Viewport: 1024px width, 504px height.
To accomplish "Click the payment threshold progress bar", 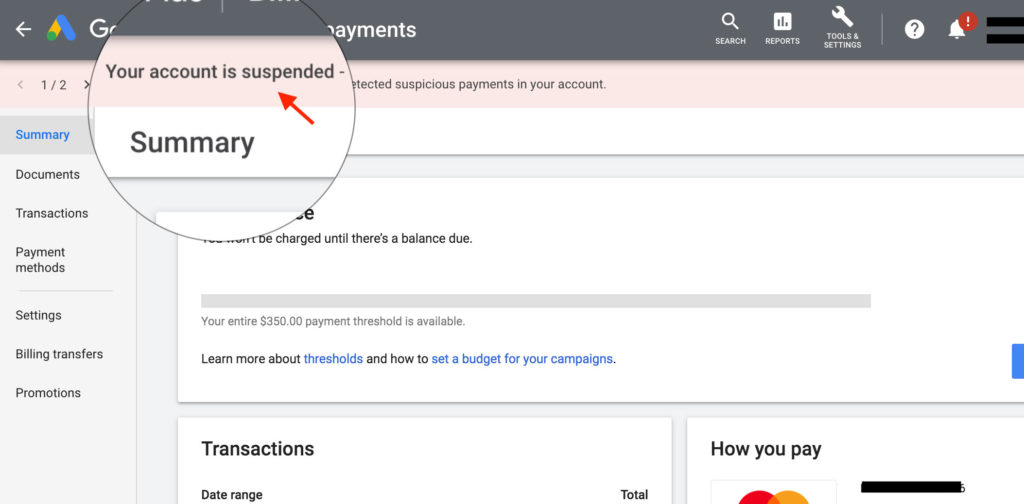I will tap(536, 301).
